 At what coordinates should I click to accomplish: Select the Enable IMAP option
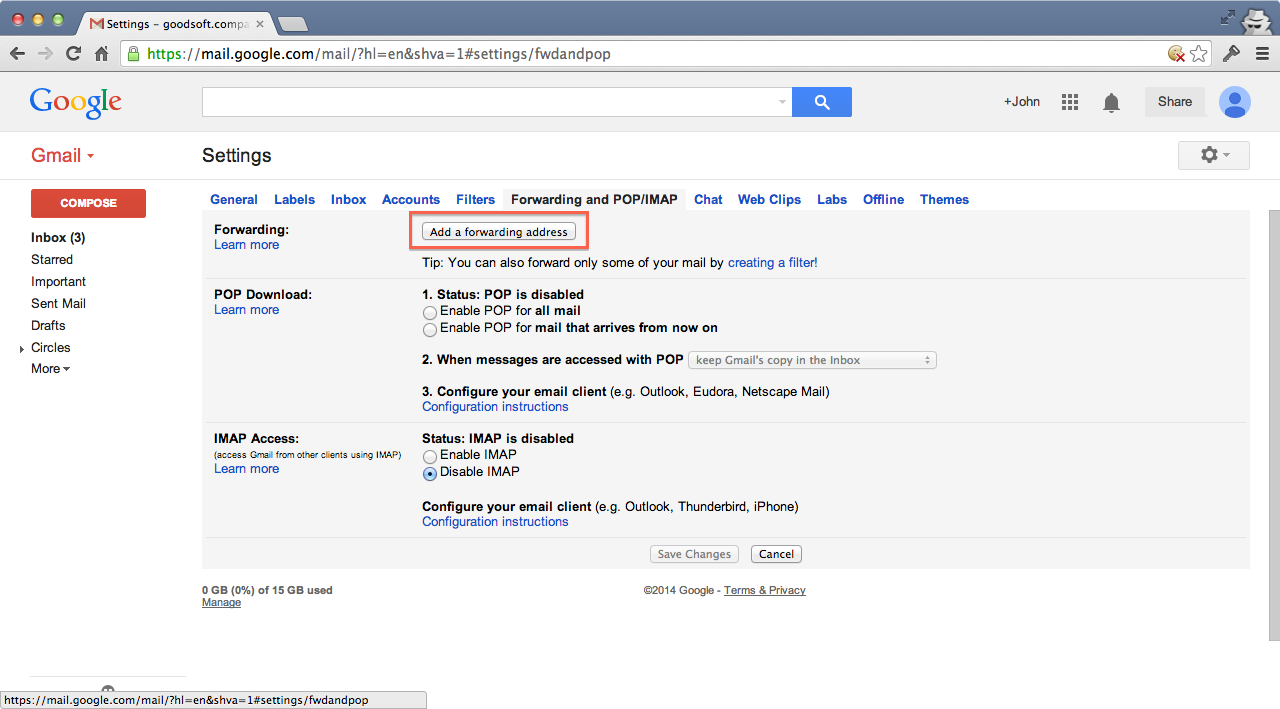click(x=430, y=456)
